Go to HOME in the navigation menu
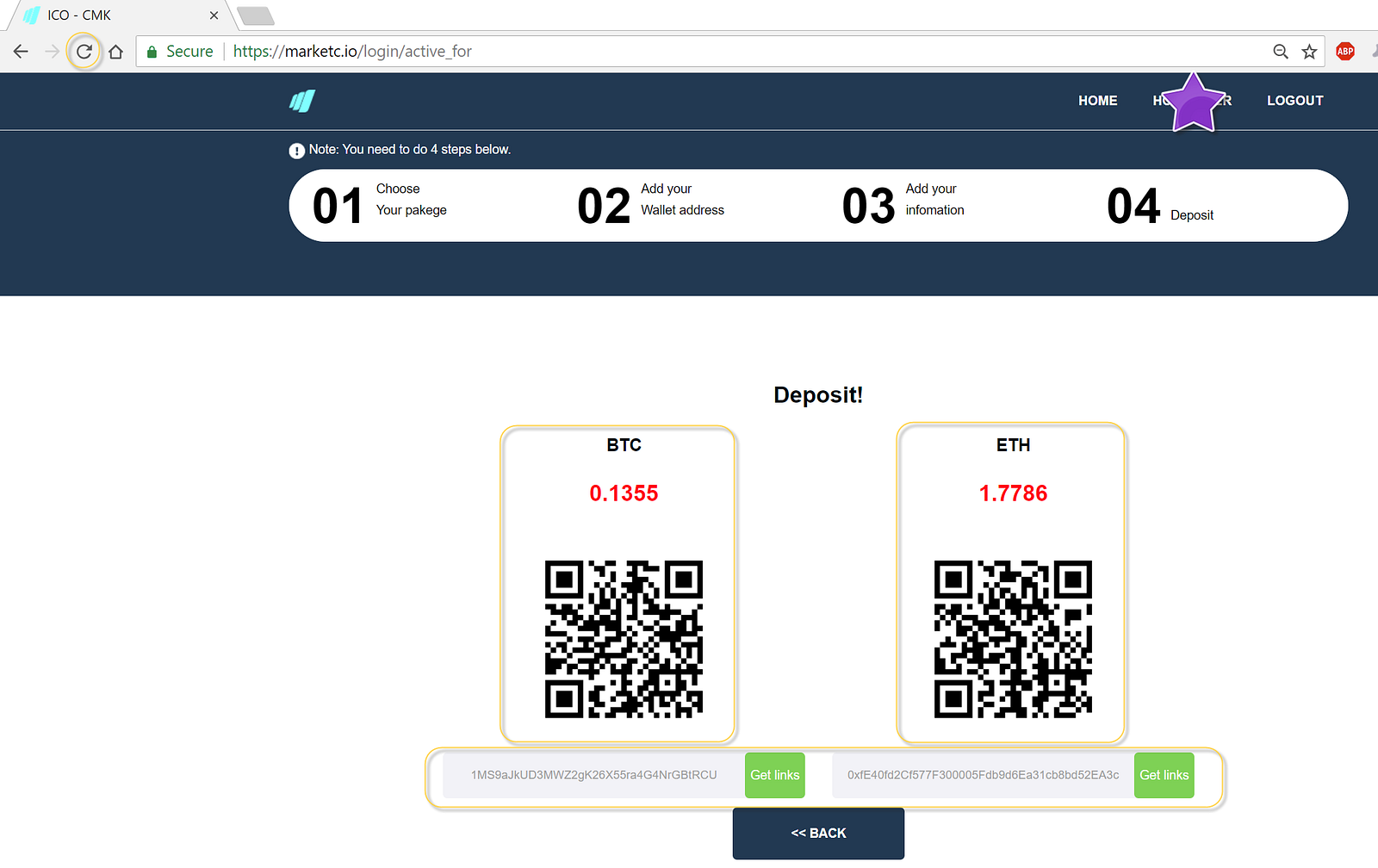 coord(1098,101)
